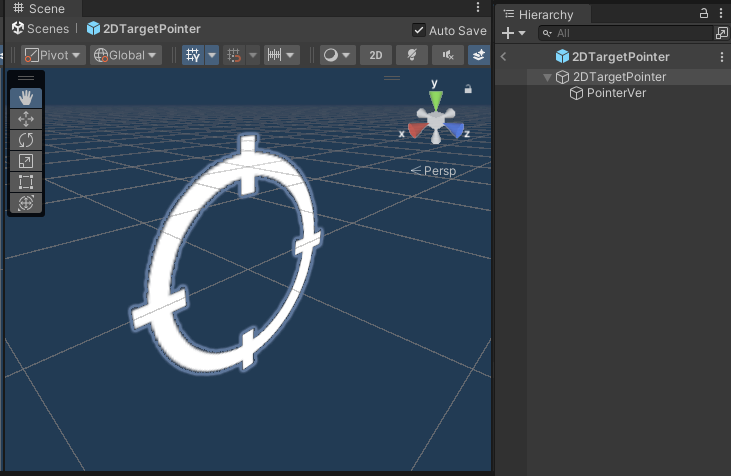Viewport: 731px width, 476px height.
Task: Select the Rotate tool
Action: point(26,140)
